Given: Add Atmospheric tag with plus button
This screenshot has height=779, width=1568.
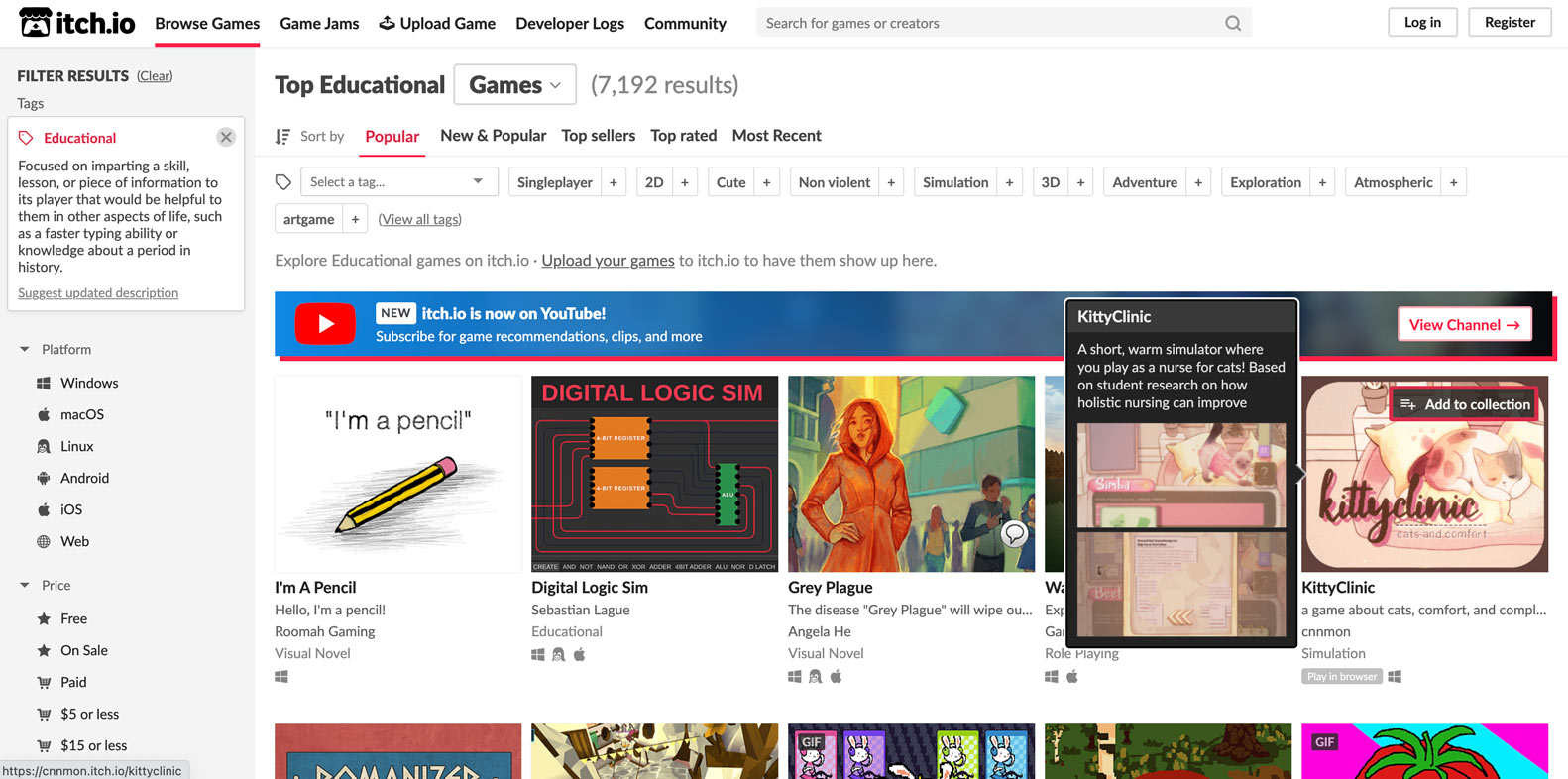Looking at the screenshot, I should (1454, 182).
